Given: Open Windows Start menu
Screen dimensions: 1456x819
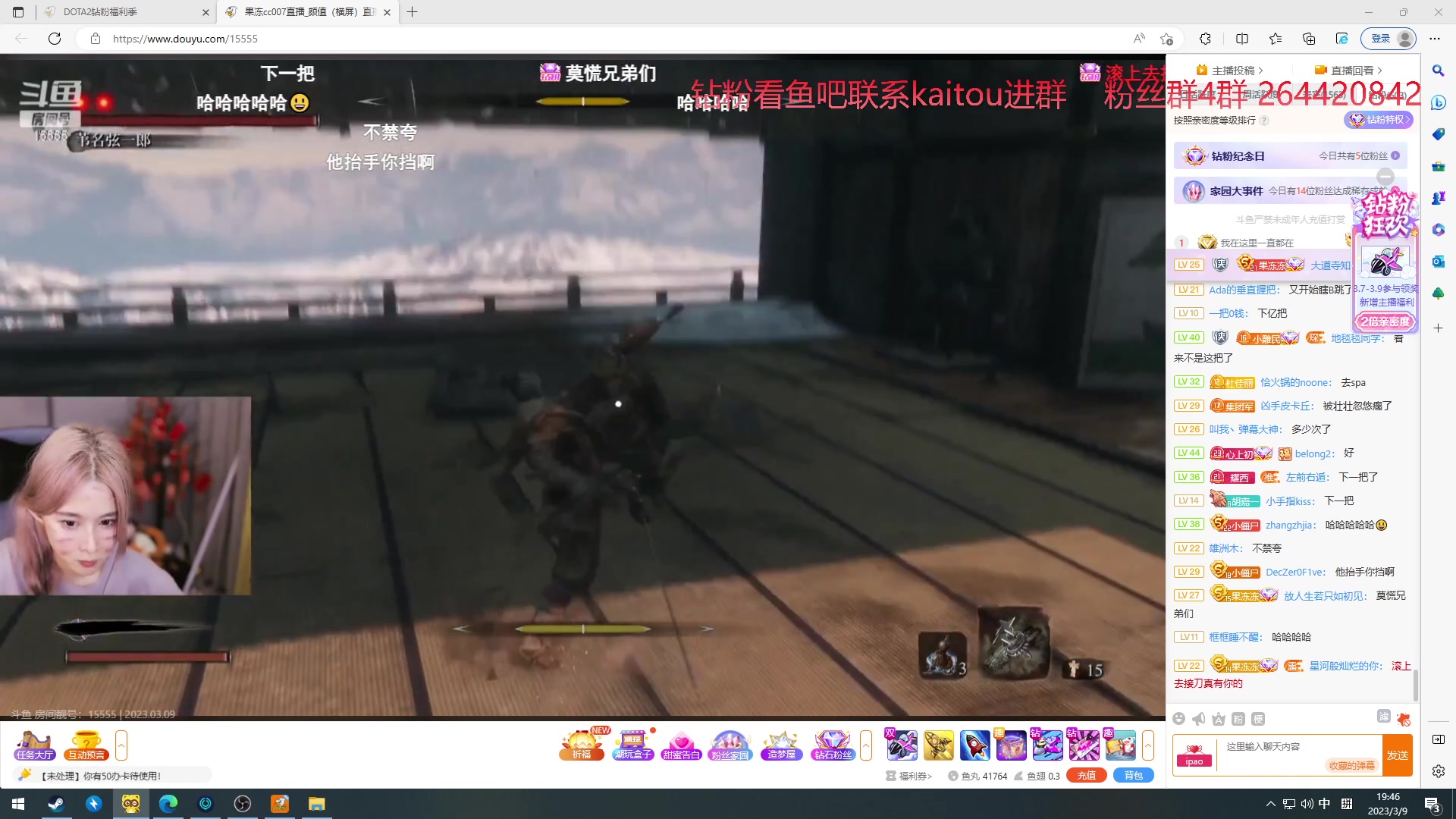Looking at the screenshot, I should point(18,804).
